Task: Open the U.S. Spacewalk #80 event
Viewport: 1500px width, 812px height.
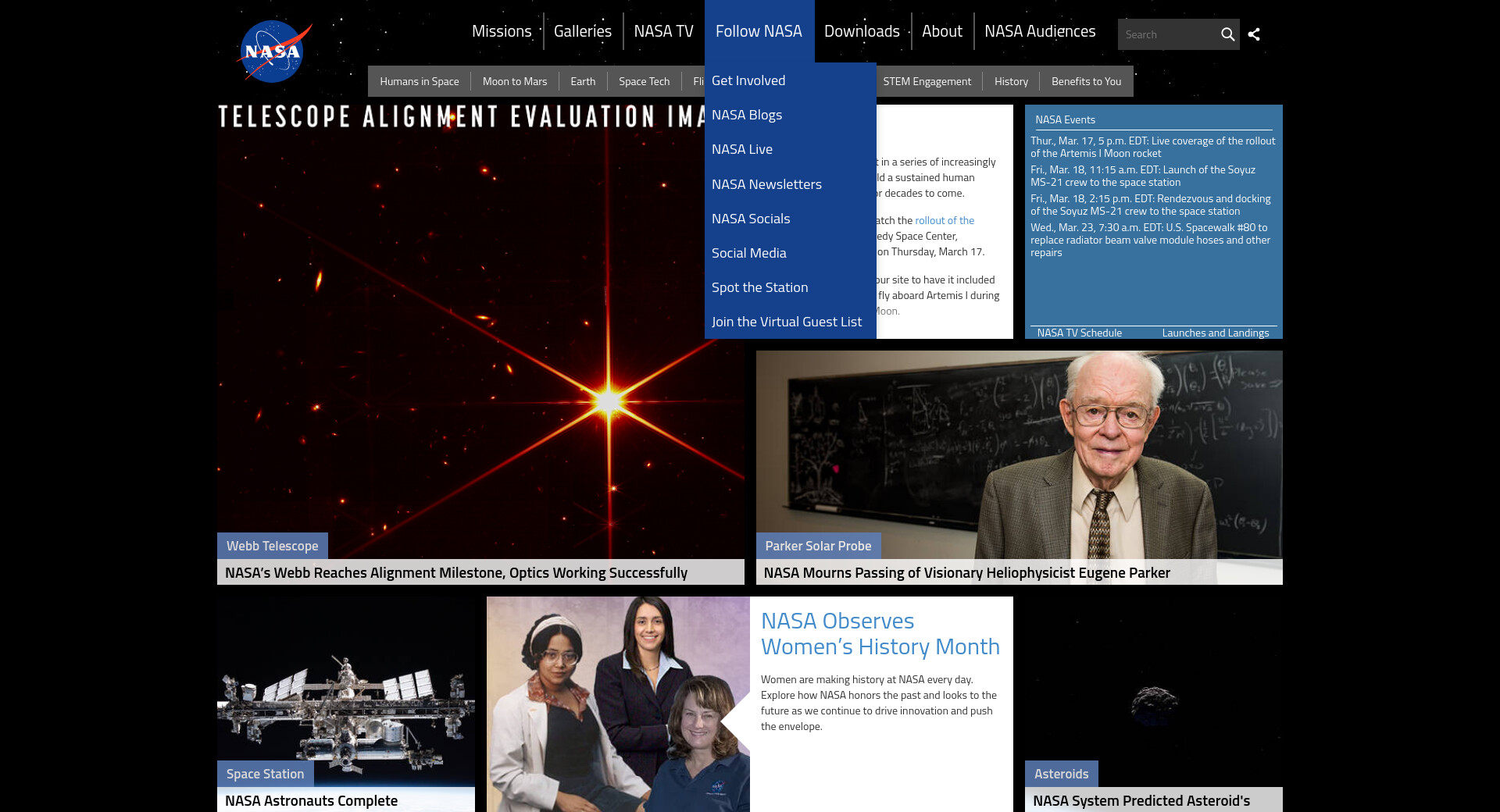Action: (1151, 240)
